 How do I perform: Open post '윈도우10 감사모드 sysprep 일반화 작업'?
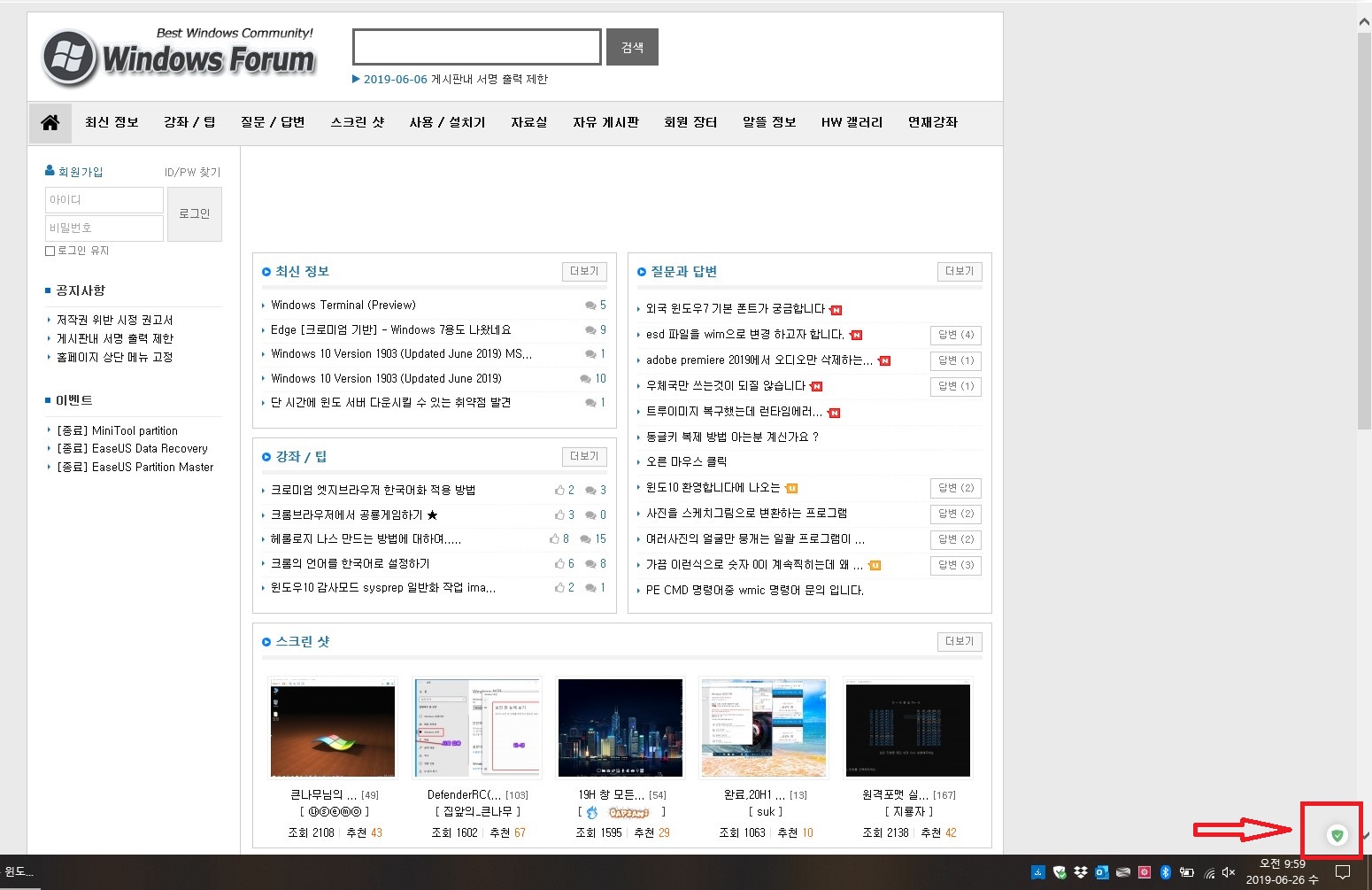(383, 588)
